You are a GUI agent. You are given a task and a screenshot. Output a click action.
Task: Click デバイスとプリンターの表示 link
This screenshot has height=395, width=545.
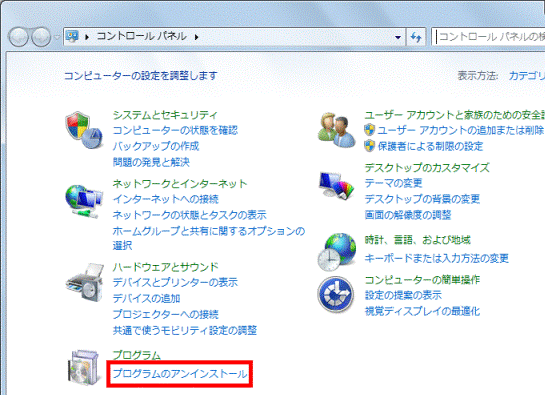click(x=175, y=282)
